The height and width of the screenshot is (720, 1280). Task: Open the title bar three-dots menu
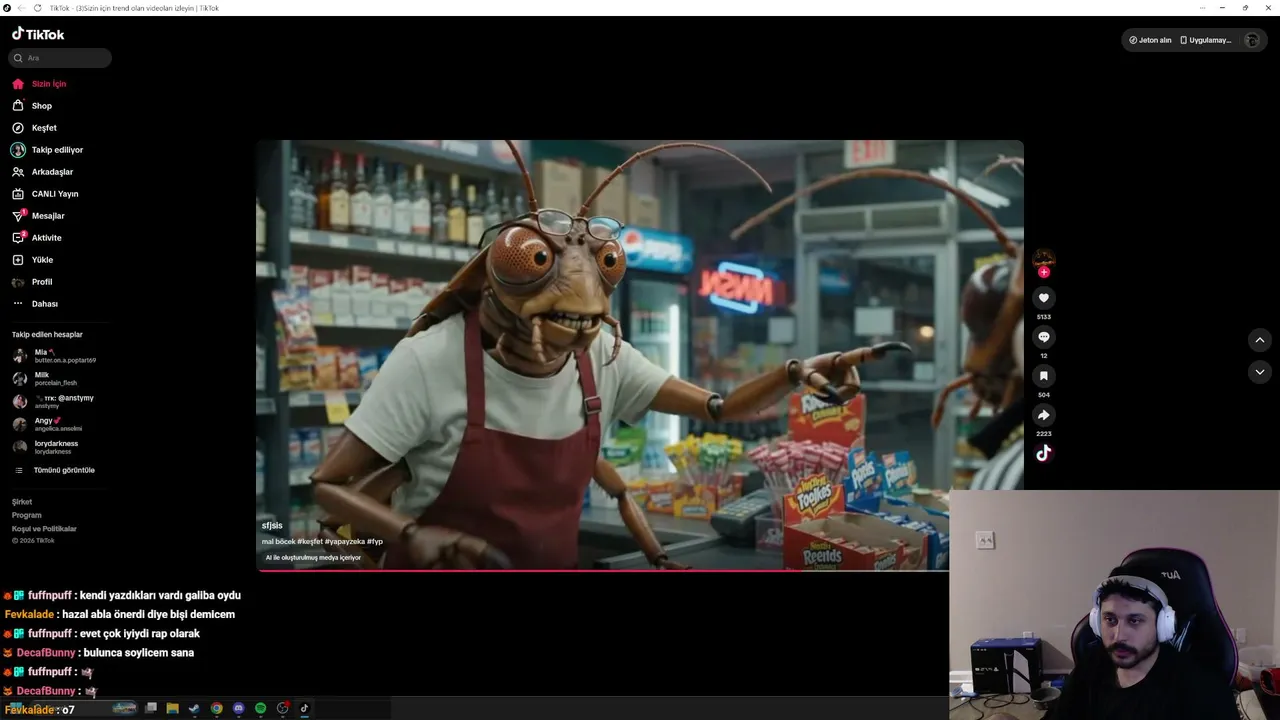coord(1202,8)
